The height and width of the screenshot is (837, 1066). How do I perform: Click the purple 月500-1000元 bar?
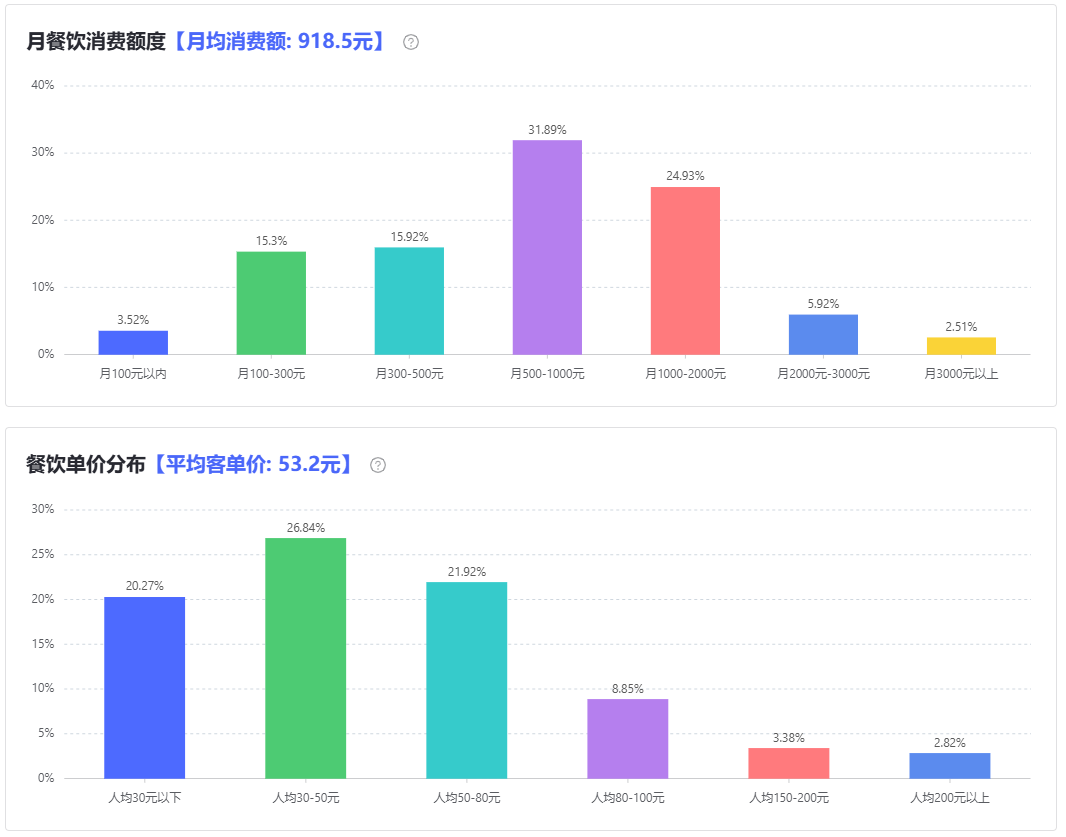pyautogui.click(x=547, y=247)
